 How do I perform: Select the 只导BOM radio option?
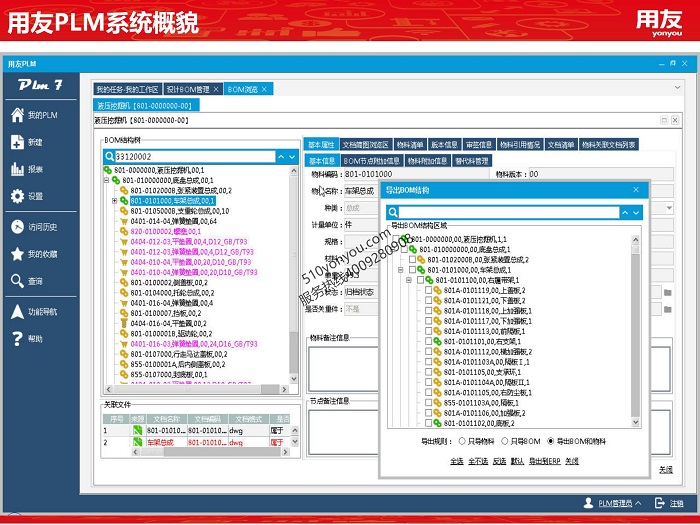click(x=505, y=441)
